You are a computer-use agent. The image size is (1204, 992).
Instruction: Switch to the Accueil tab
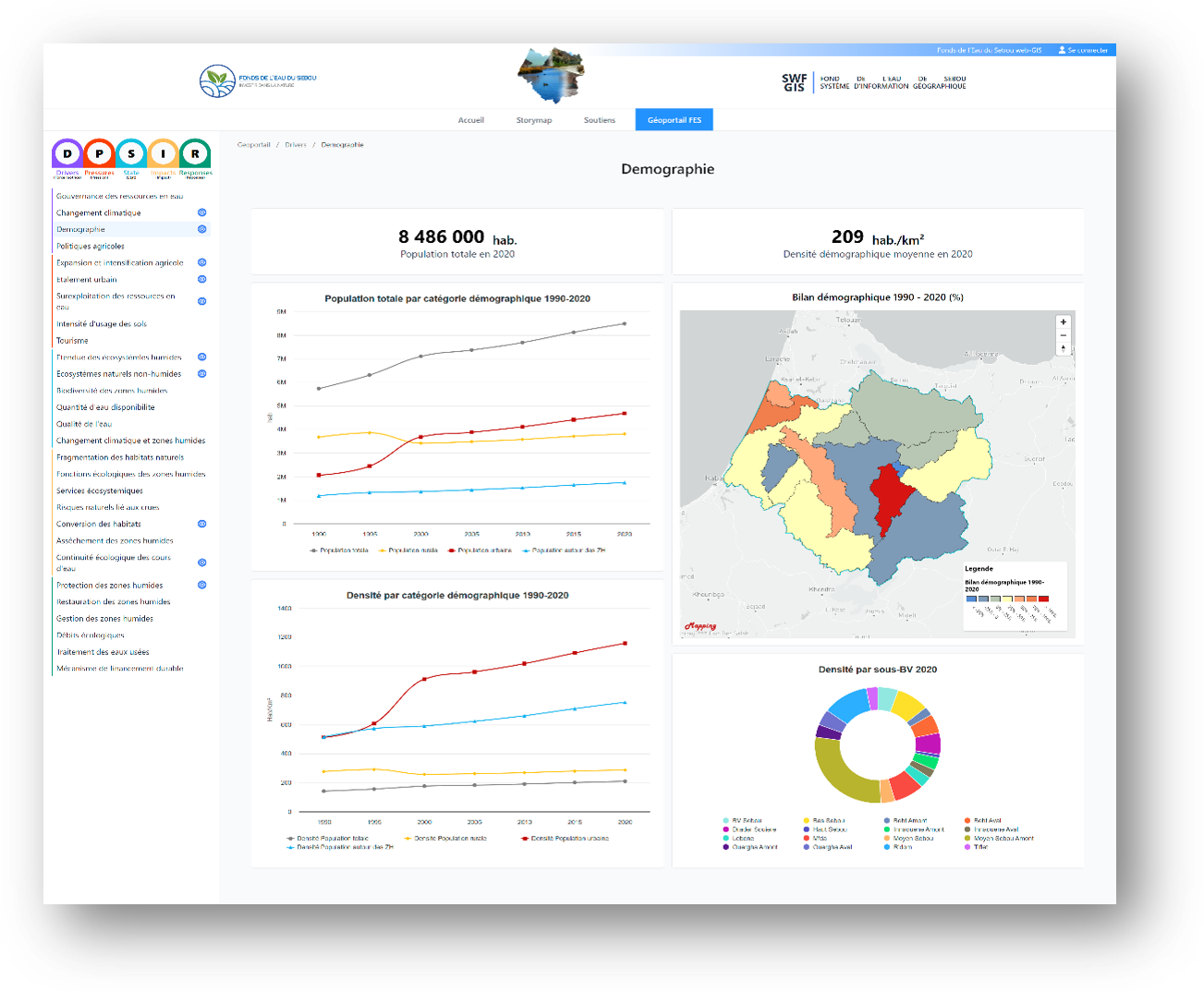click(x=471, y=120)
